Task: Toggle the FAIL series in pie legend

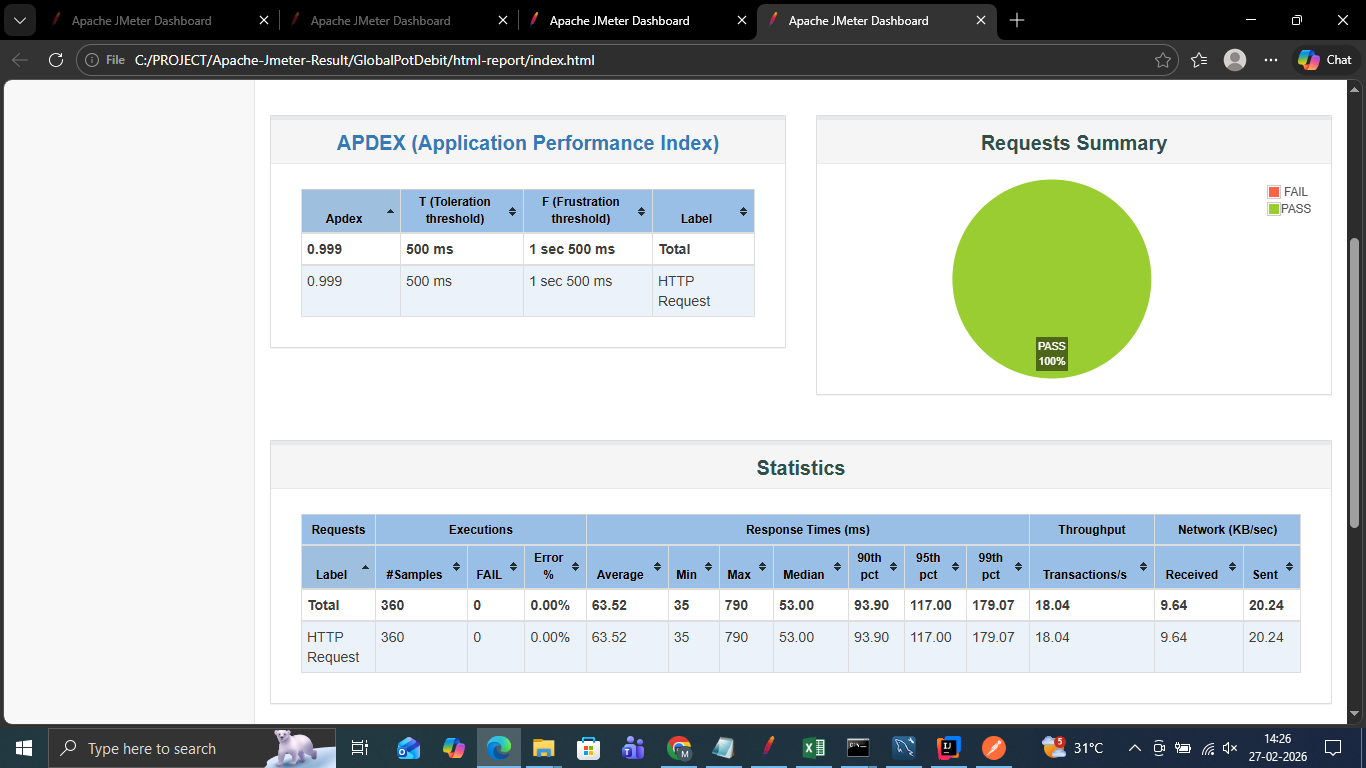Action: click(1288, 192)
